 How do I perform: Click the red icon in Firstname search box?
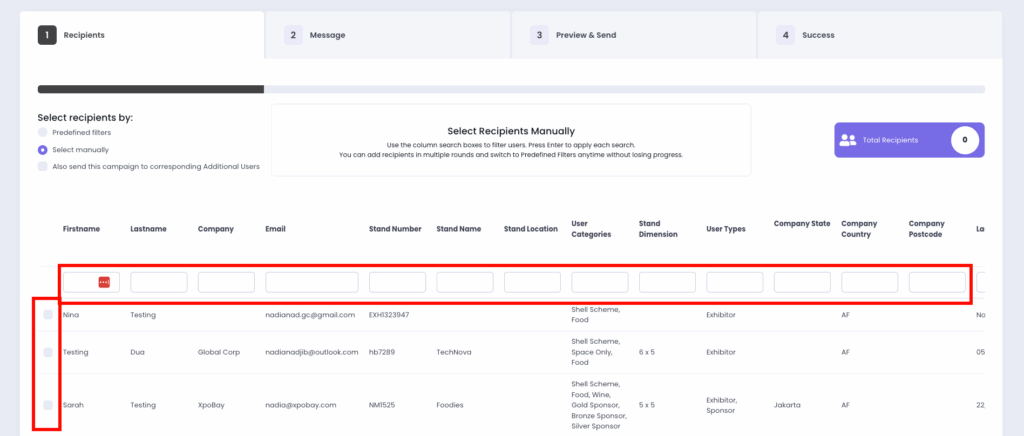click(104, 283)
